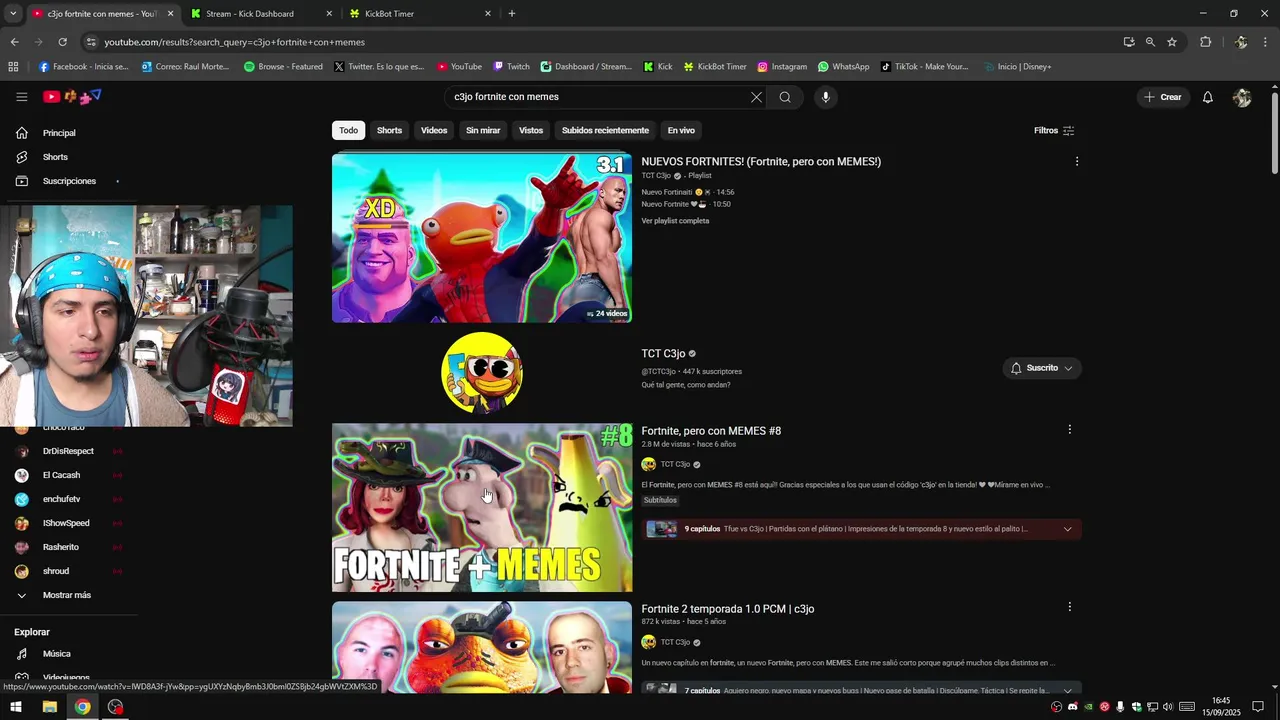Expand Mostrar más in subscriptions list
Viewport: 1280px width, 720px height.
pos(66,595)
